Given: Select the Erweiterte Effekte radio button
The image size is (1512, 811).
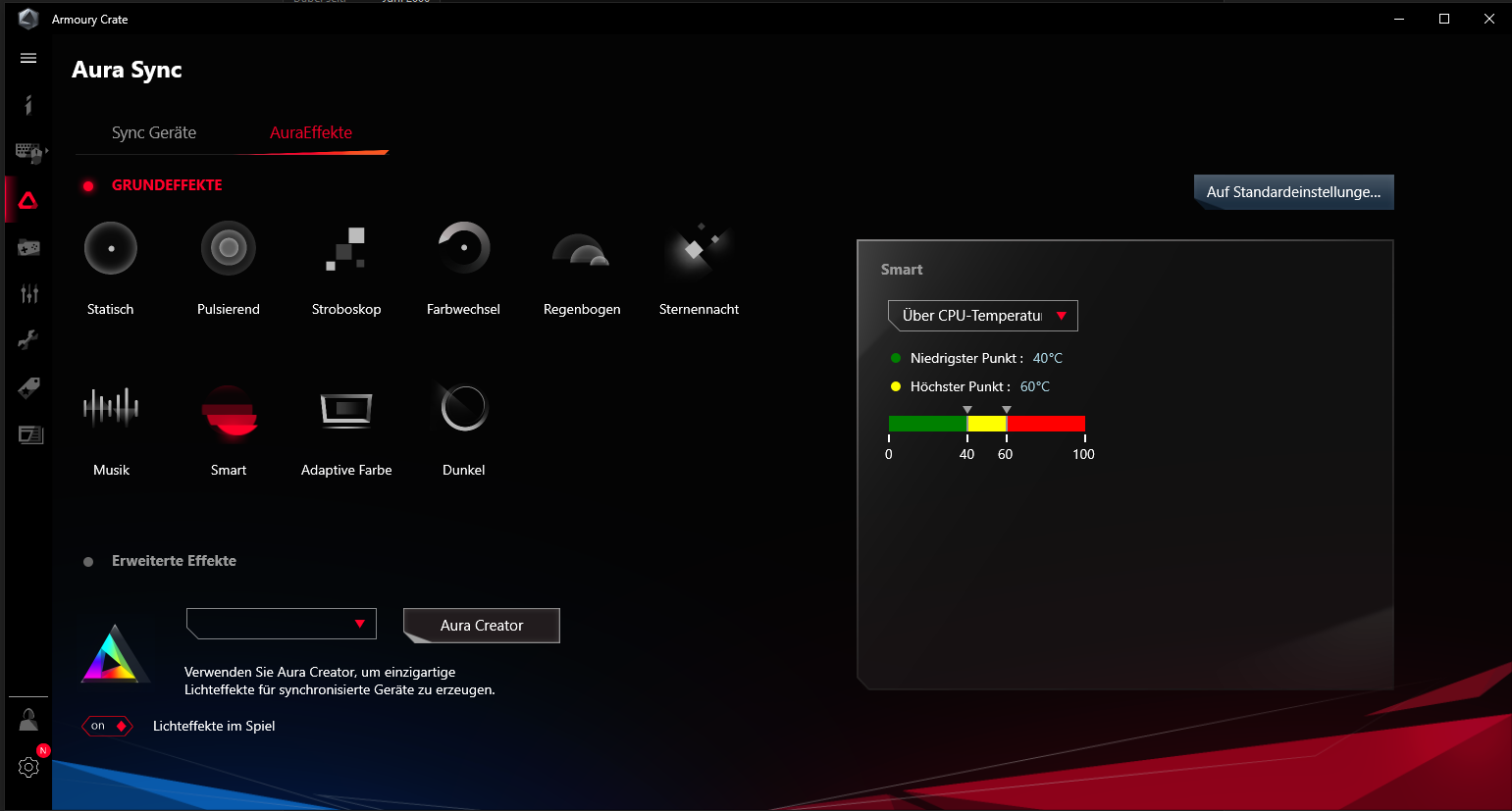Looking at the screenshot, I should point(88,562).
